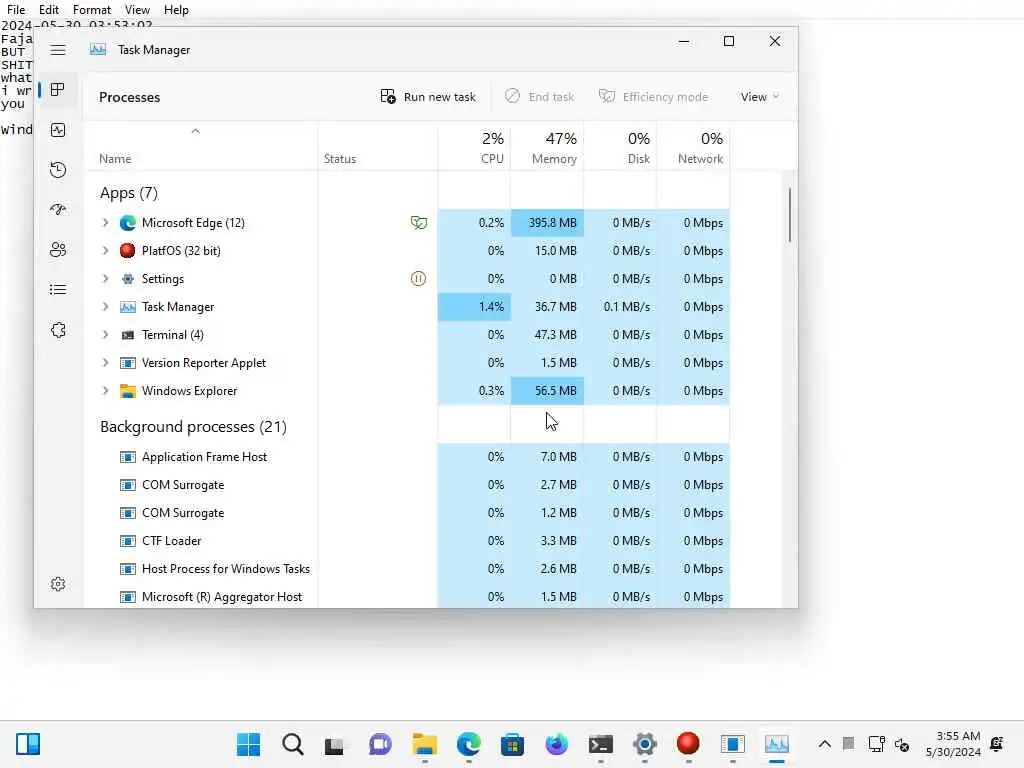
Task: Sort processes by the Memory column
Action: click(x=547, y=147)
